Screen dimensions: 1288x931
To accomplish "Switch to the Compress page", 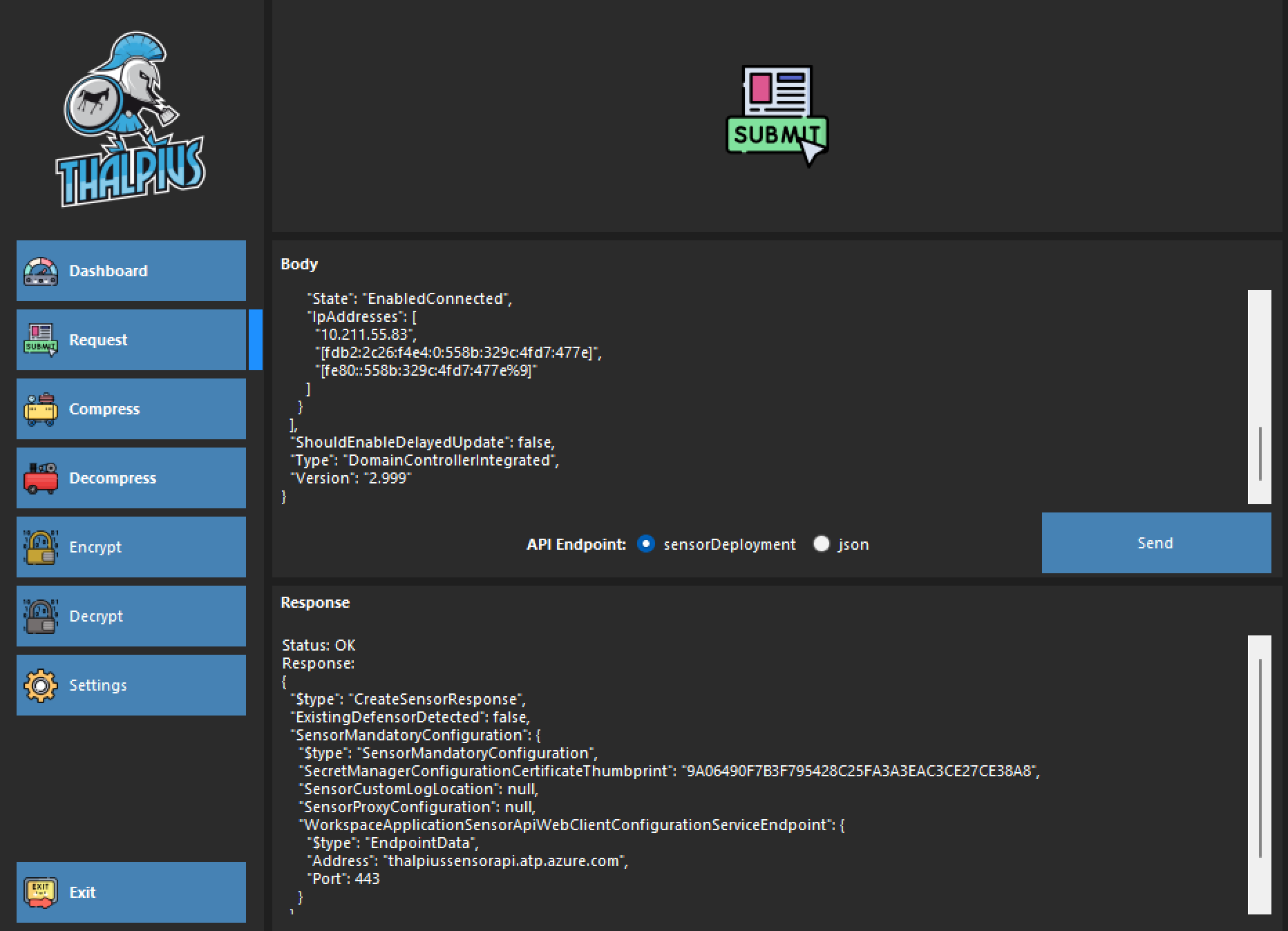I will (104, 410).
